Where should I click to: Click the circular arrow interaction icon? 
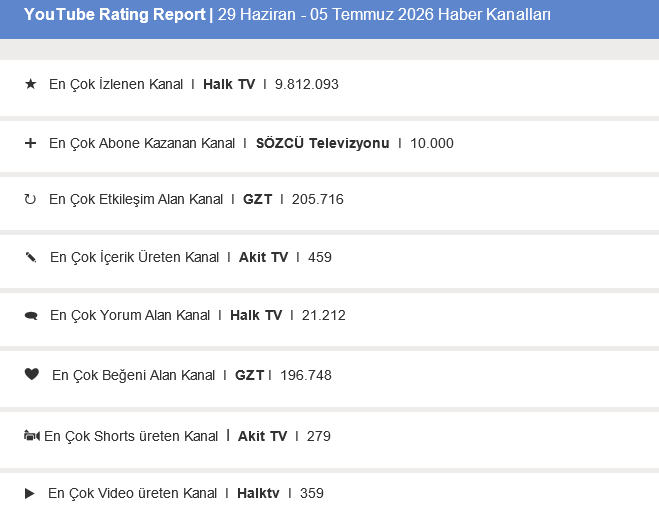[30, 199]
